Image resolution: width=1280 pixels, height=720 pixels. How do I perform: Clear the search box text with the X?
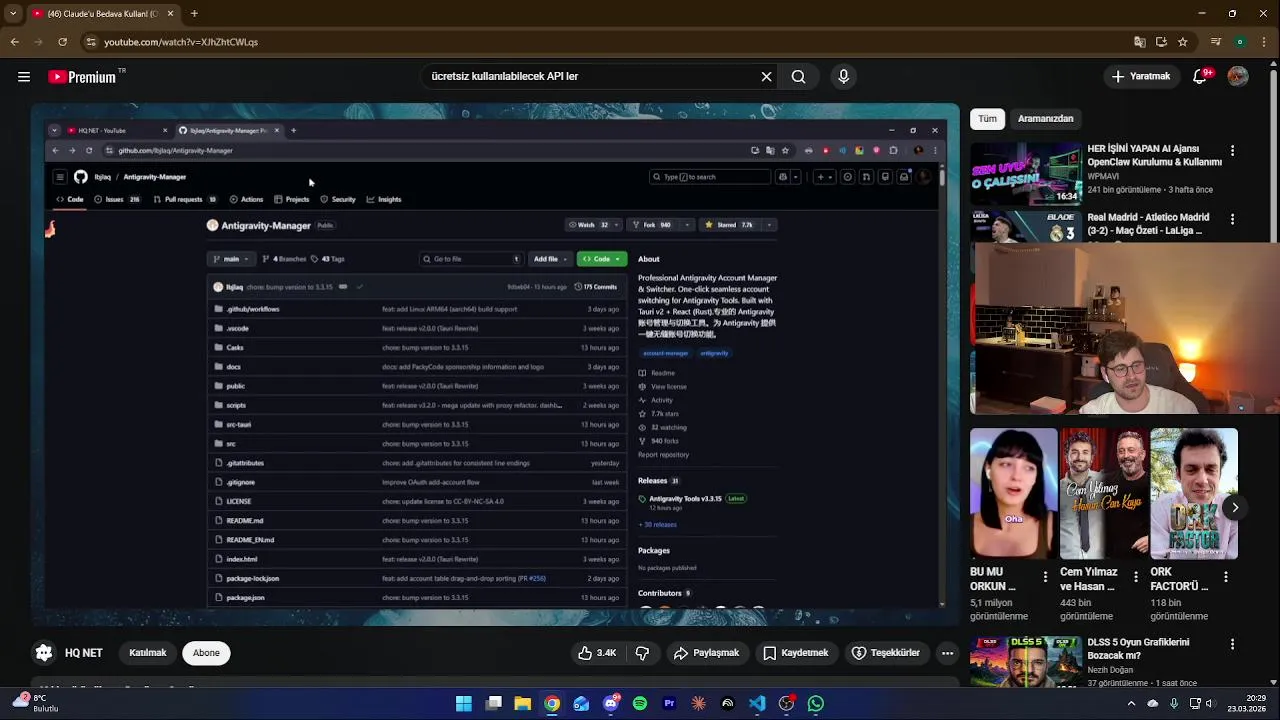(767, 76)
